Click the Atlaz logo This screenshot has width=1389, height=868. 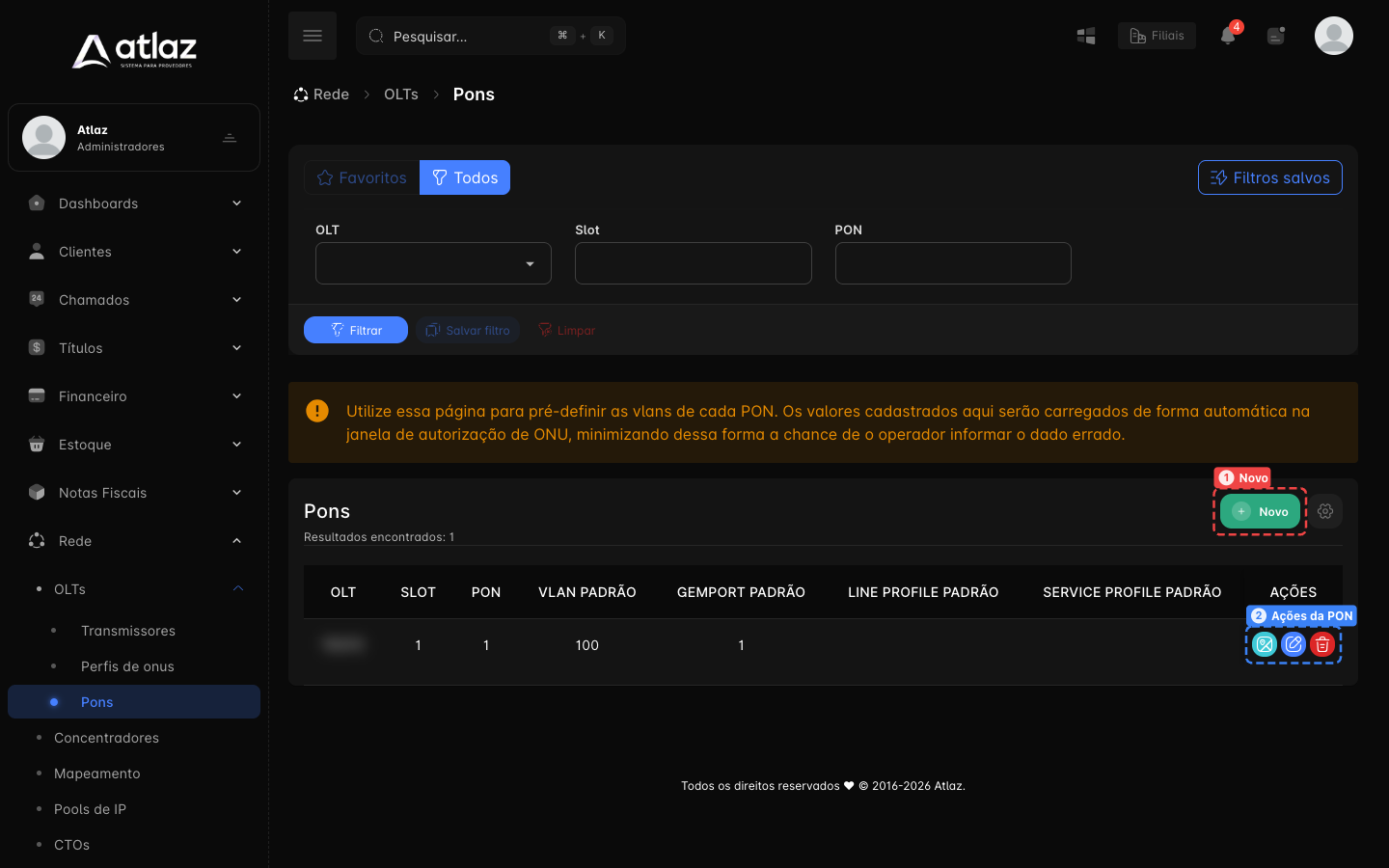[x=134, y=50]
